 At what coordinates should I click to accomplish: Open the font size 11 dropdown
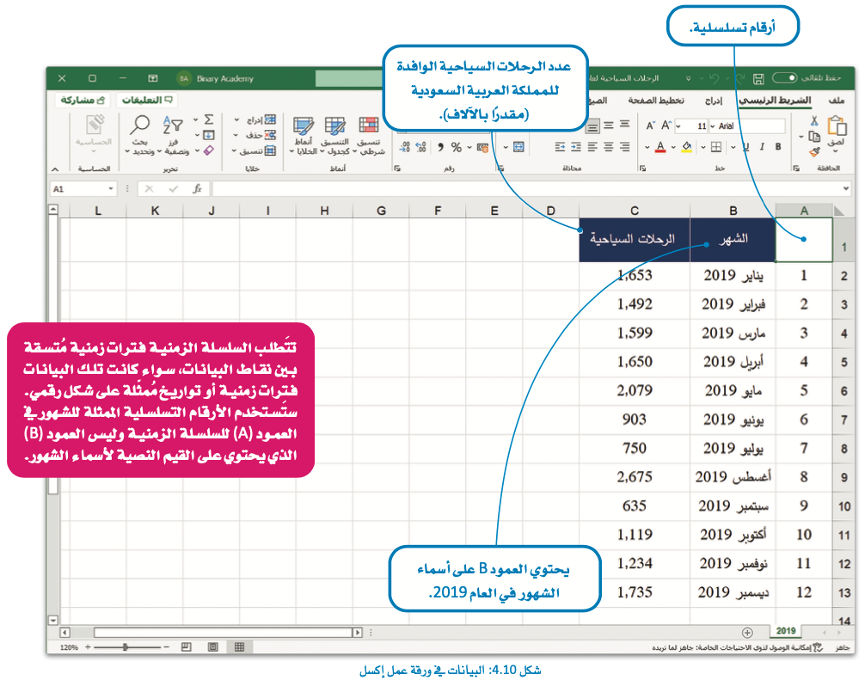678,126
